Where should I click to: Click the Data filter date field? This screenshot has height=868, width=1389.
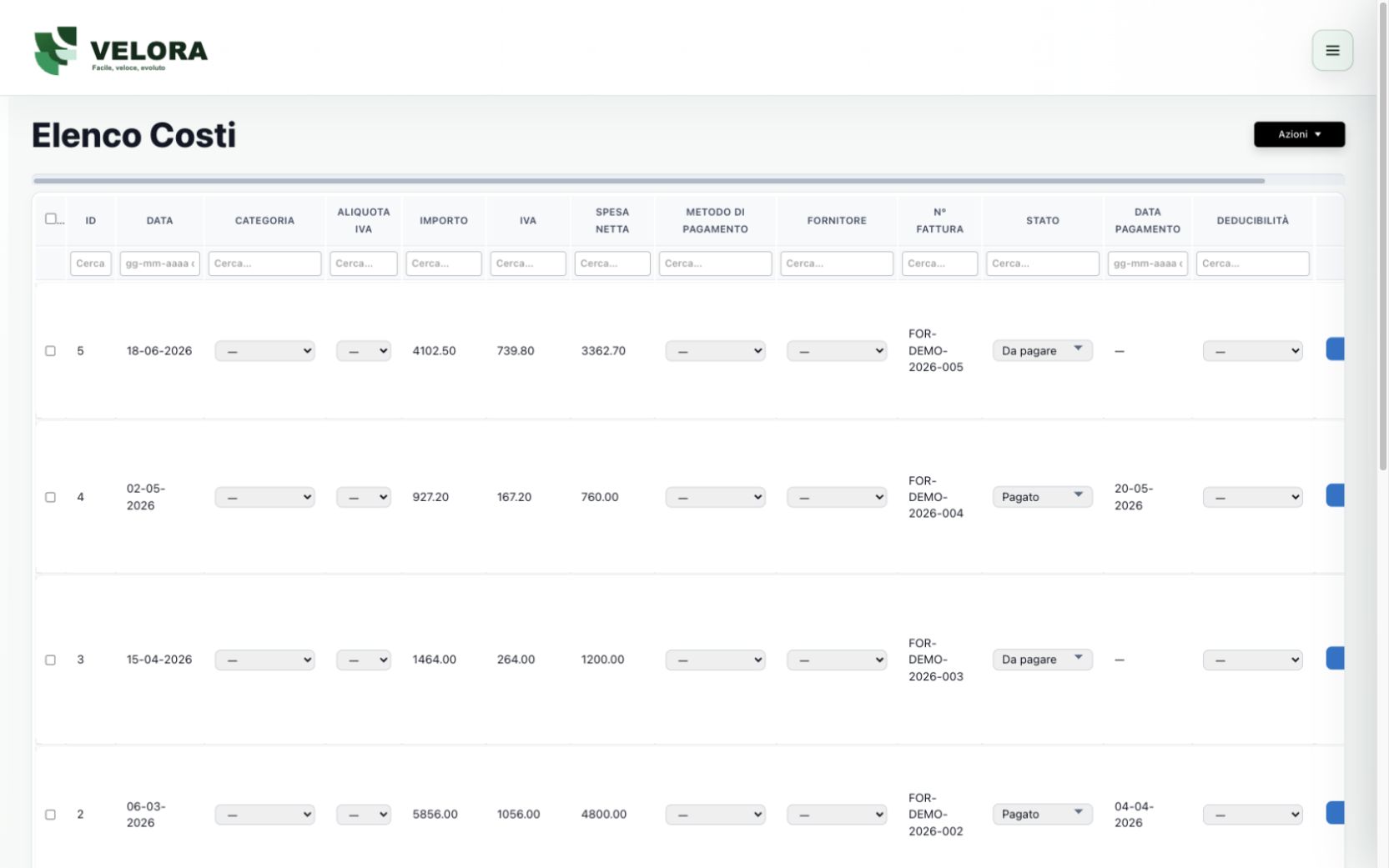(160, 263)
